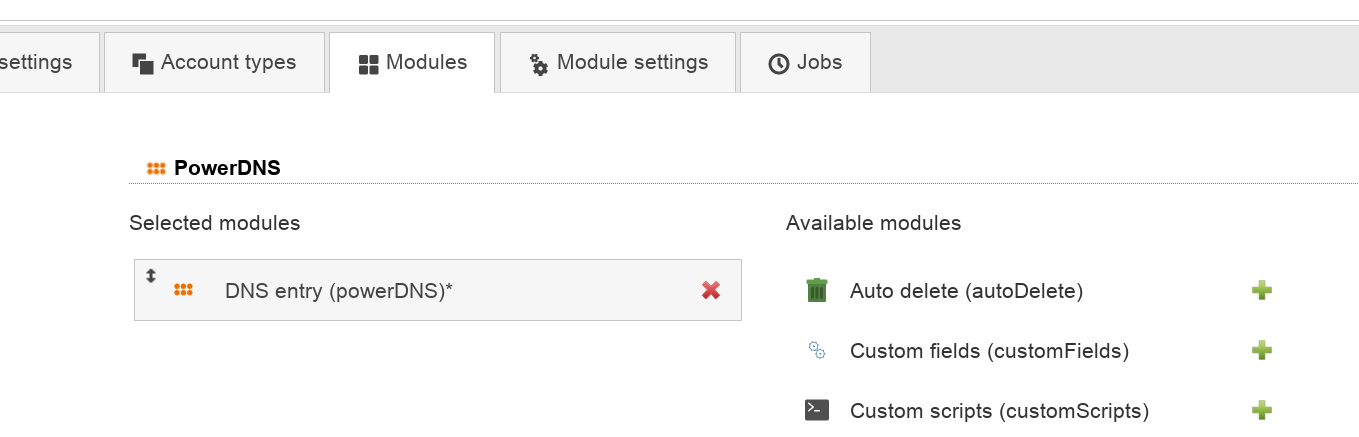Click the Custom fields (customFields) label

pyautogui.click(x=989, y=351)
